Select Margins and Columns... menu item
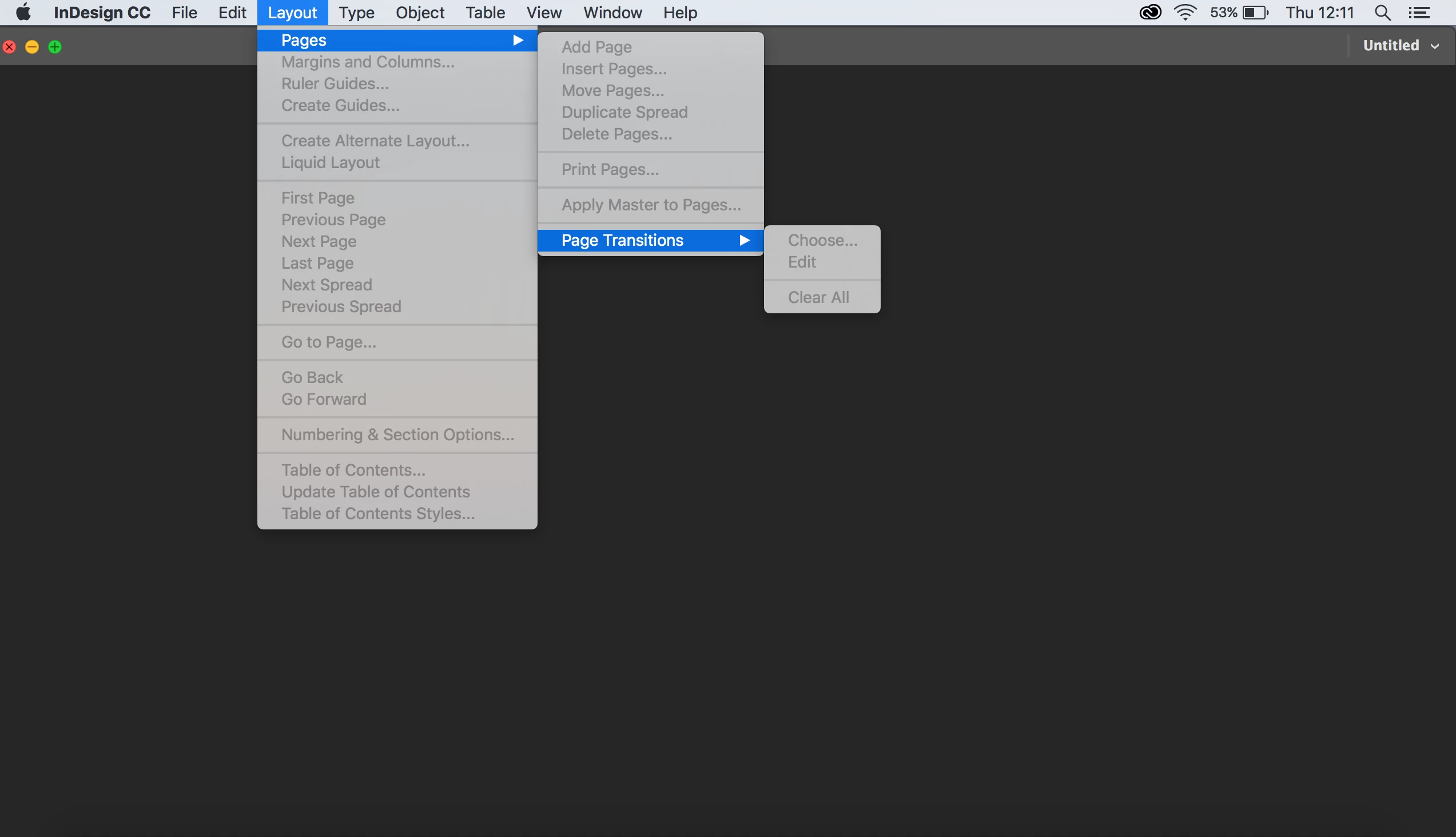The width and height of the screenshot is (1456, 837). (x=368, y=62)
